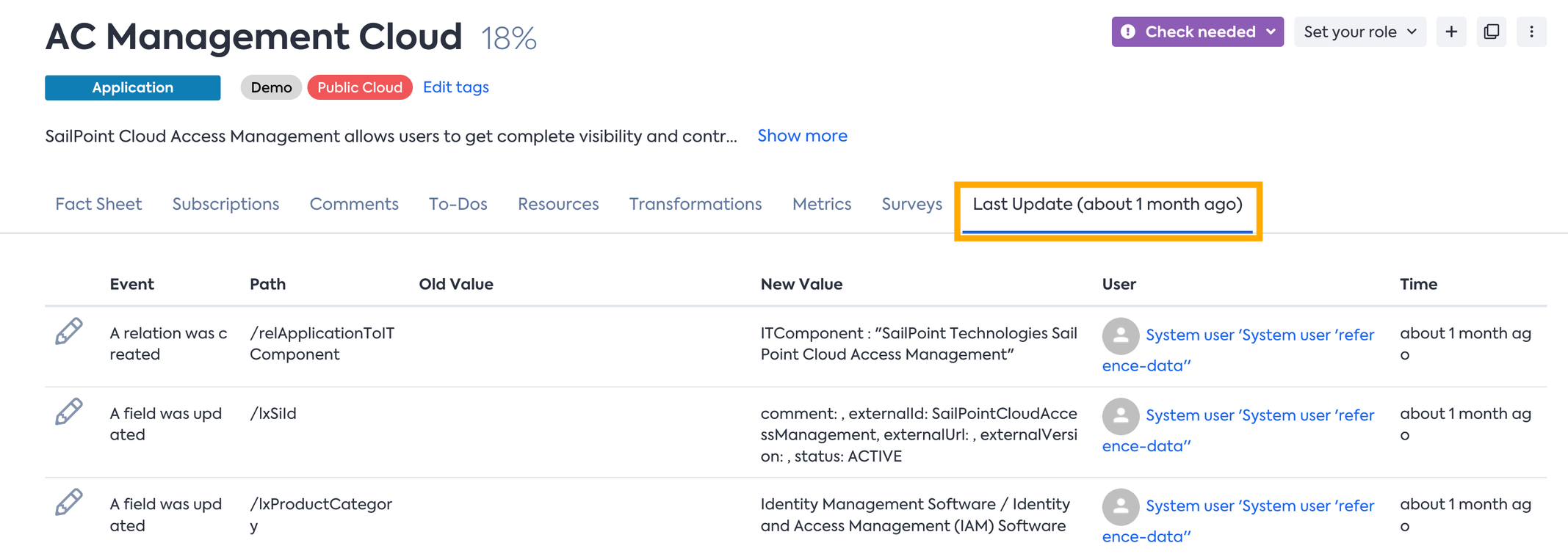Viewport: 1568px width, 554px height.
Task: Open System user link in relation created row
Action: pos(1238,350)
